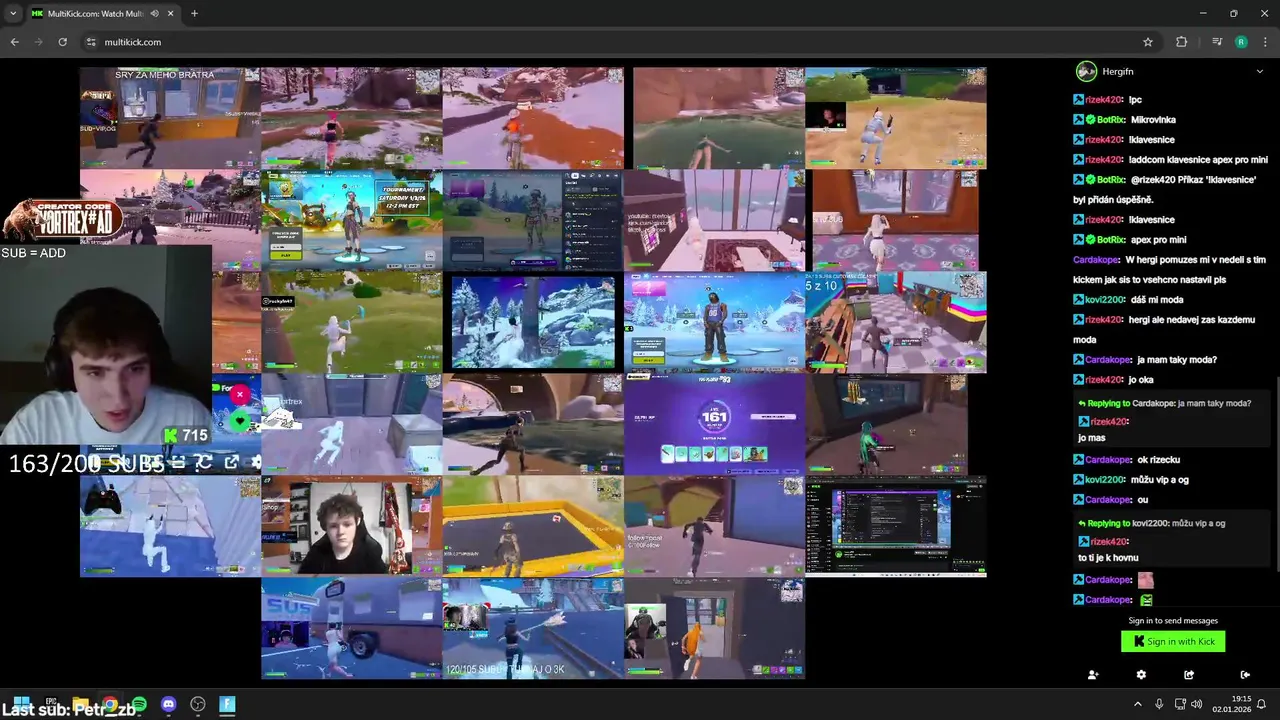
Task: Bookmark this page with the star icon
Action: tap(1148, 42)
